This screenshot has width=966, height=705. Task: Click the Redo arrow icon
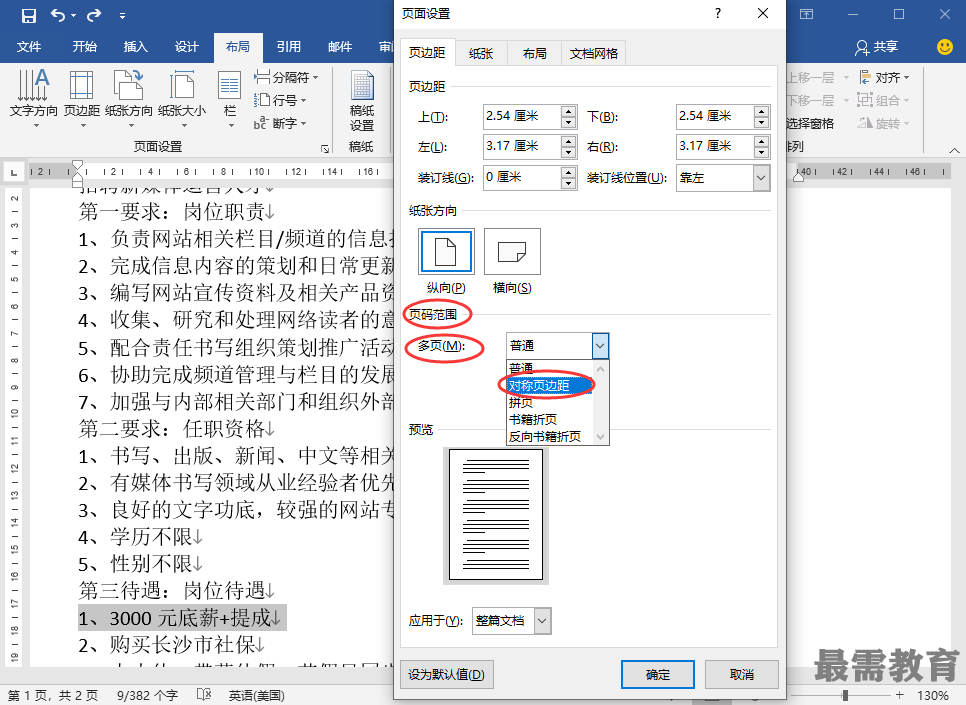click(x=94, y=15)
